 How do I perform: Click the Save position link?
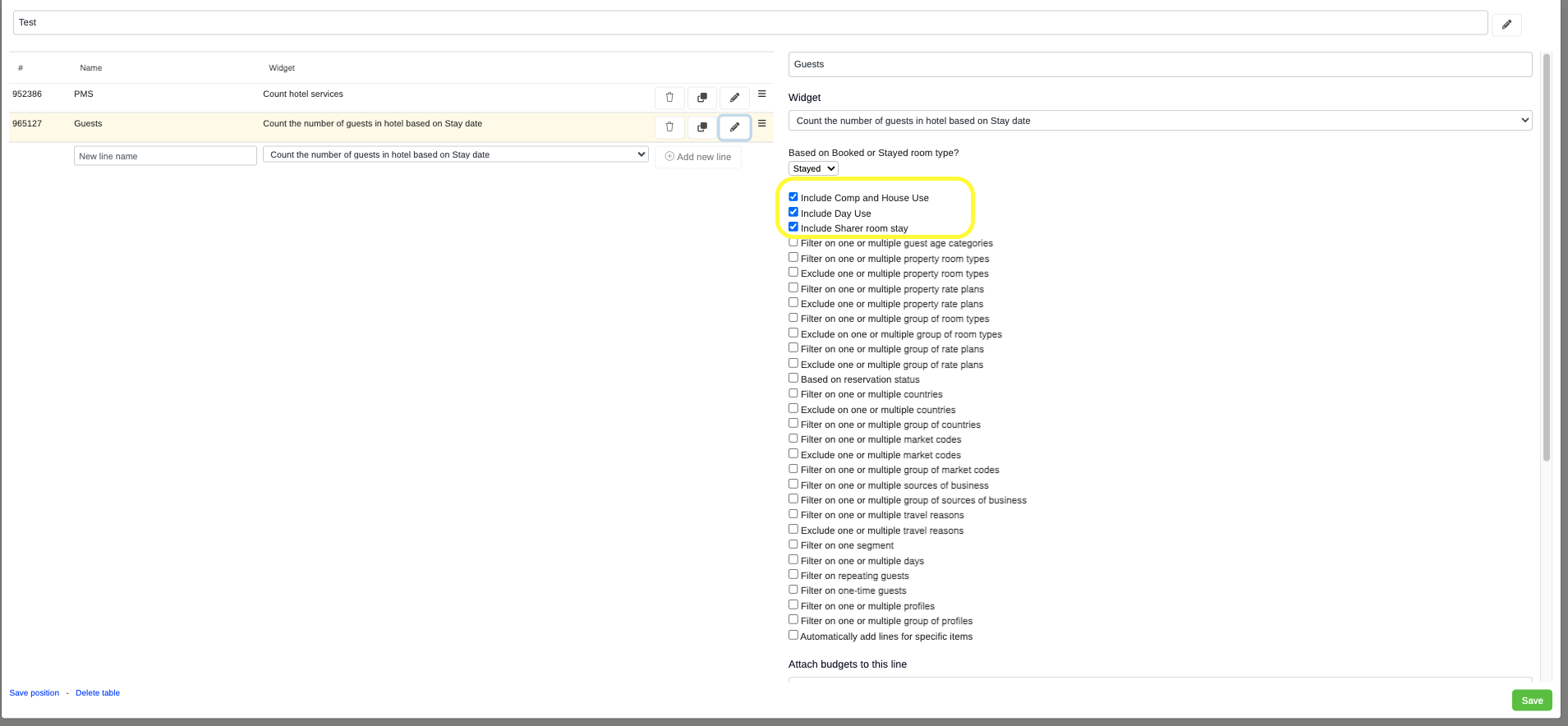34,693
